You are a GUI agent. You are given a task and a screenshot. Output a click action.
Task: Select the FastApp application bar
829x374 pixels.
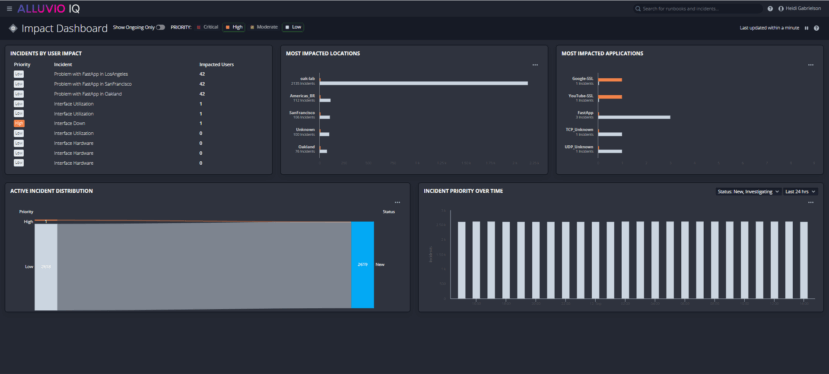point(634,117)
